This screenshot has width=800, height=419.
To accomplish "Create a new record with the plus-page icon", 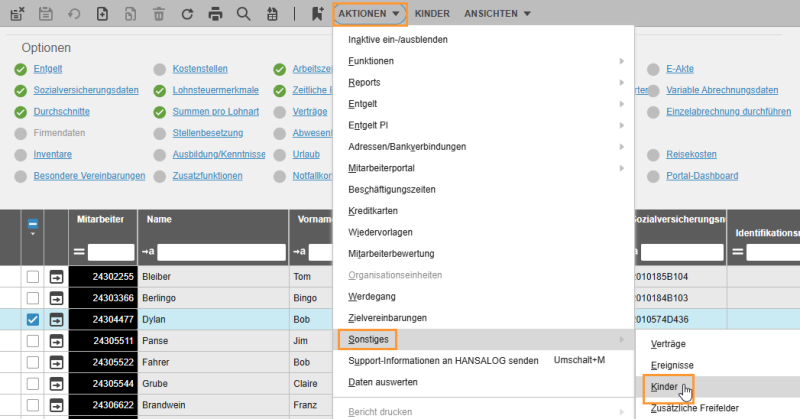I will click(x=103, y=14).
